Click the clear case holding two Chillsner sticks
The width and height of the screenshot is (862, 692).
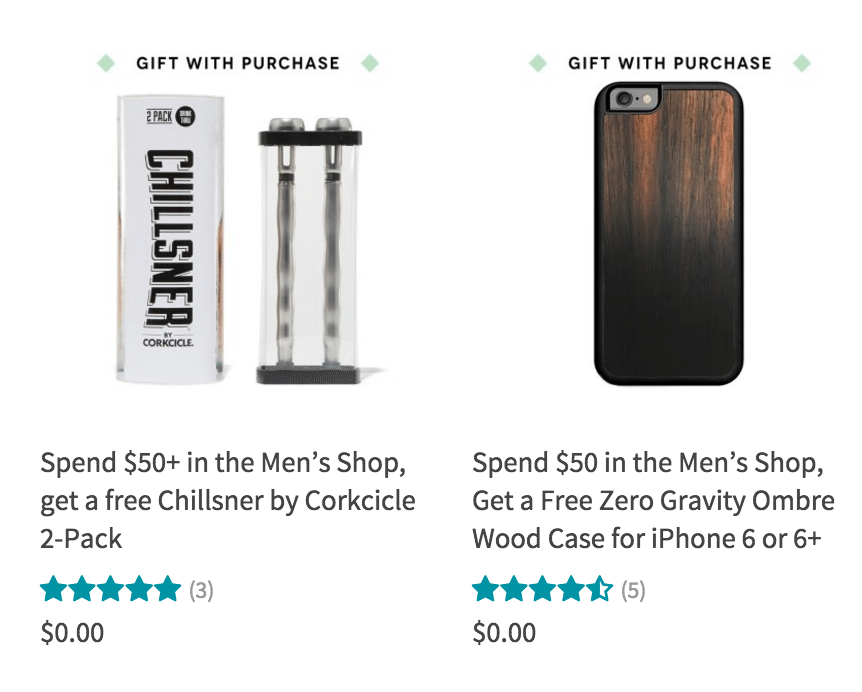pos(310,250)
